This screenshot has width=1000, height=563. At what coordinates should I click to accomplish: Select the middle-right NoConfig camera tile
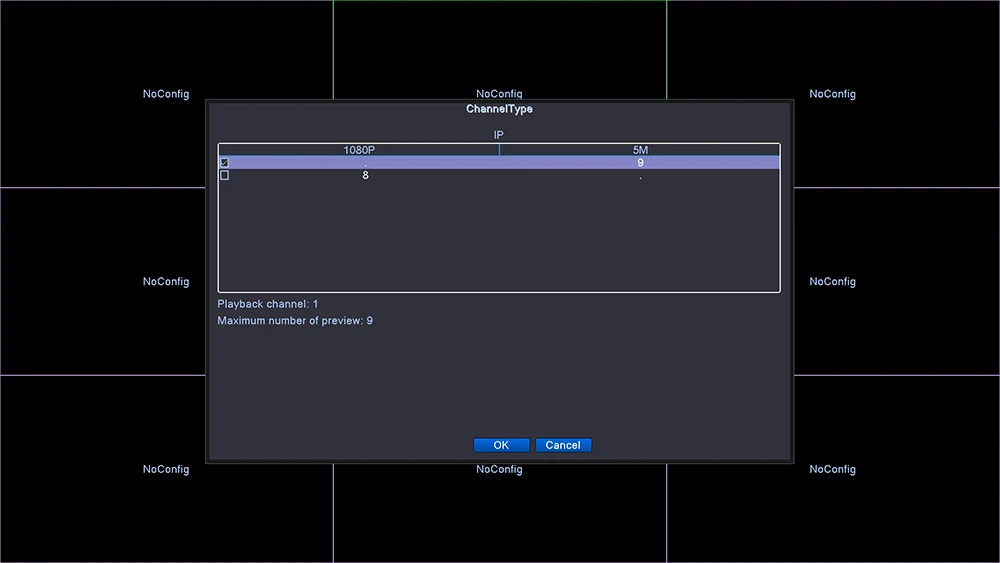pyautogui.click(x=897, y=281)
